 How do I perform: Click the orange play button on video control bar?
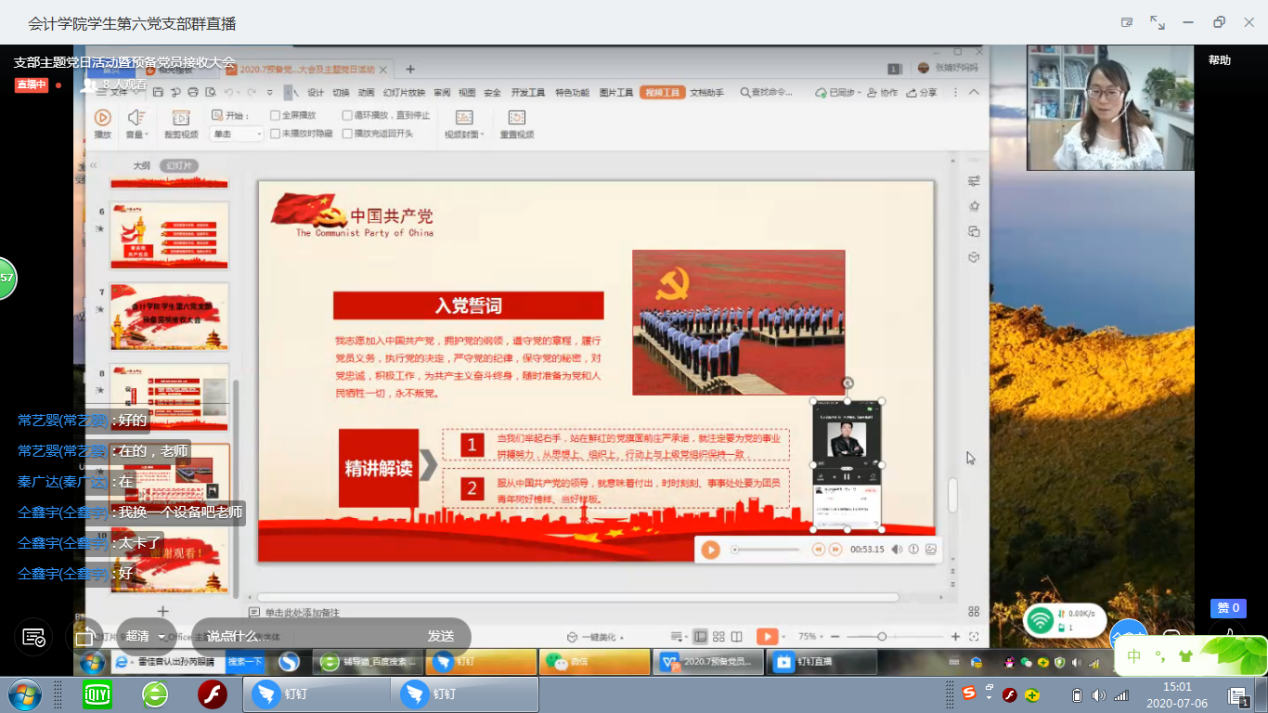pos(710,549)
